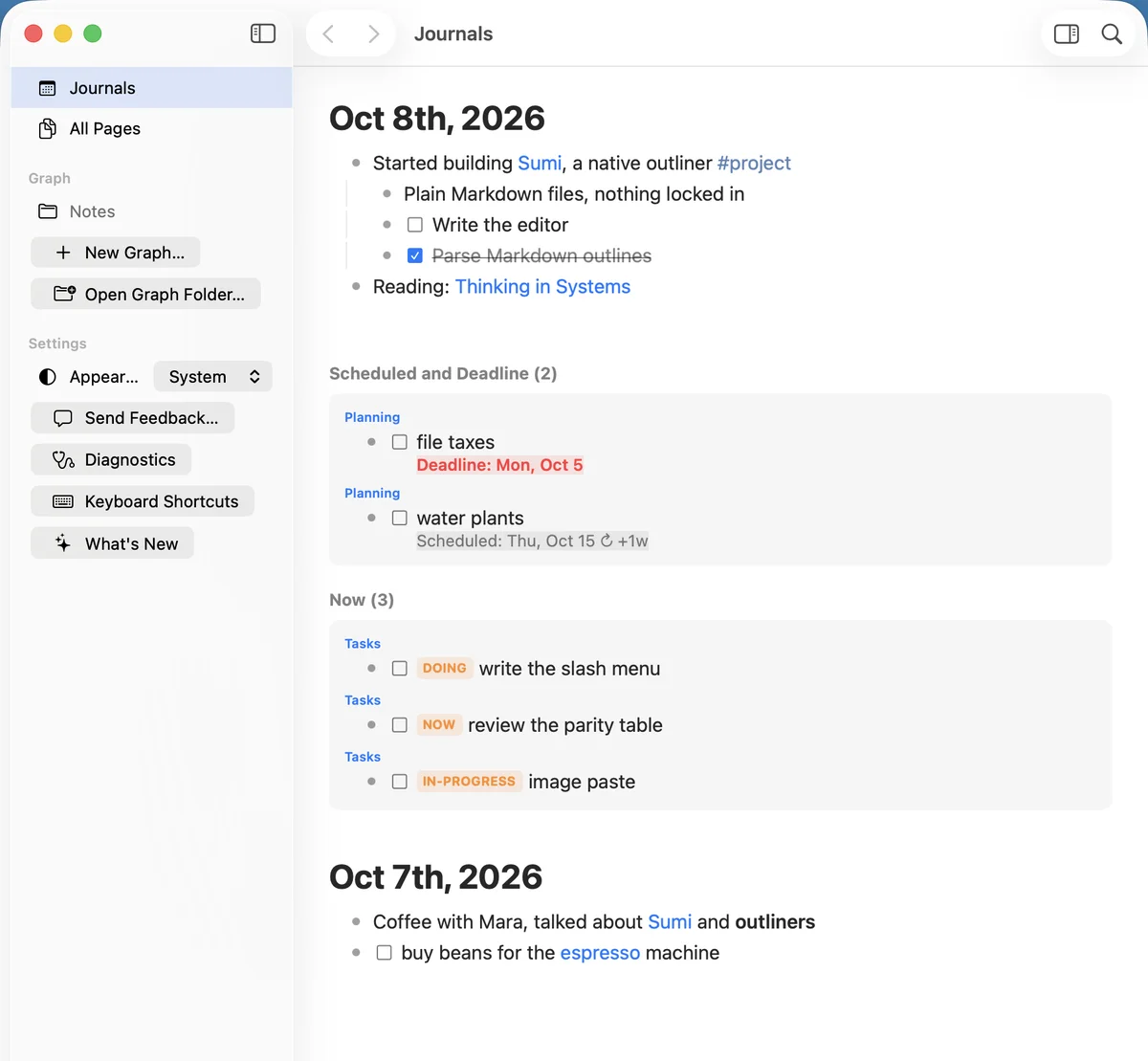Toggle the left sidebar icon
This screenshot has height=1061, width=1148.
click(x=263, y=33)
